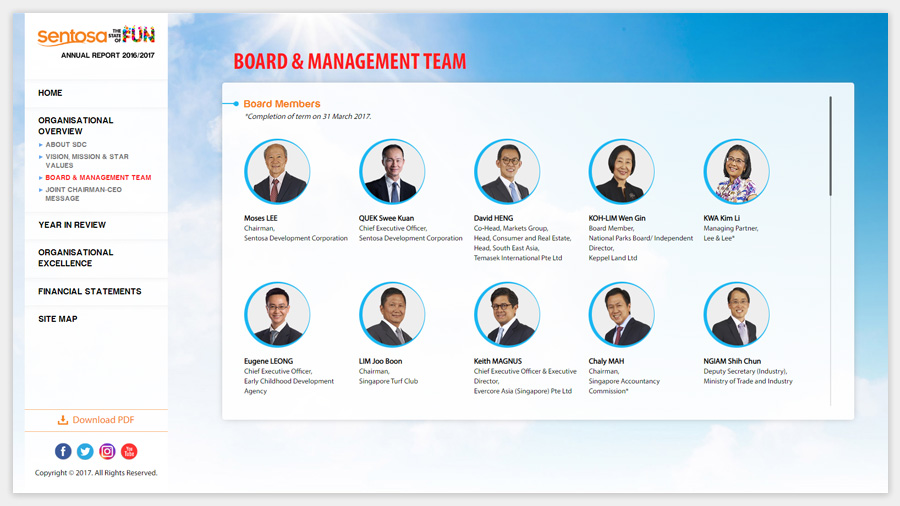Click the name text 'KOH-LIM Wen Gin'
This screenshot has height=506, width=900.
point(617,218)
